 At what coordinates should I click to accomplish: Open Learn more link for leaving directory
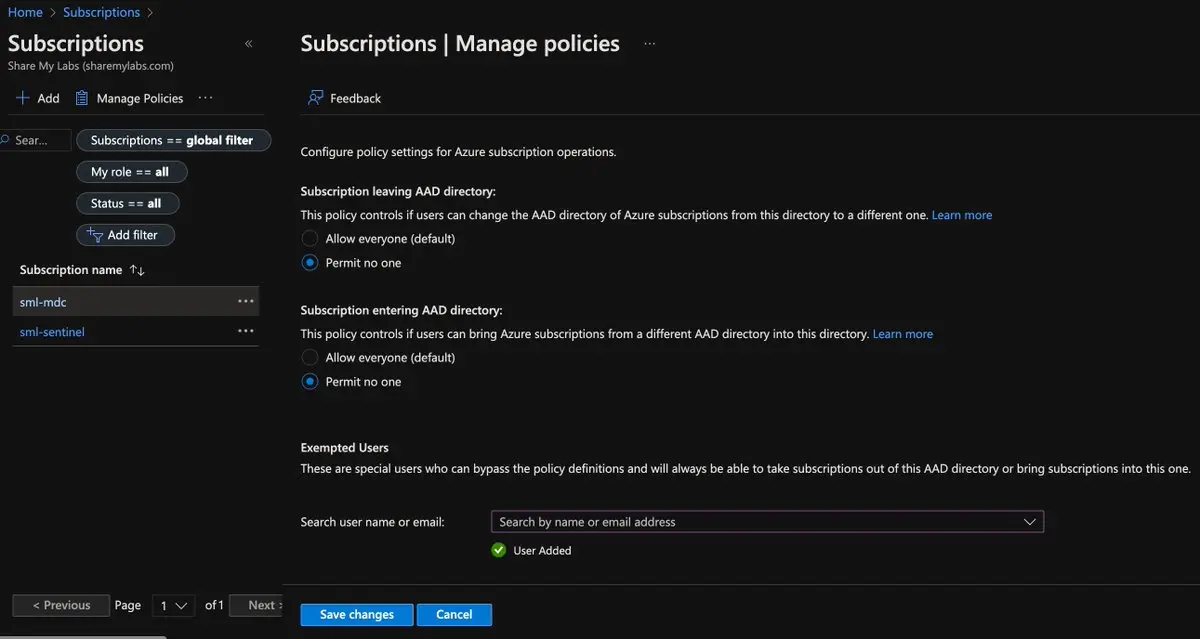click(961, 215)
